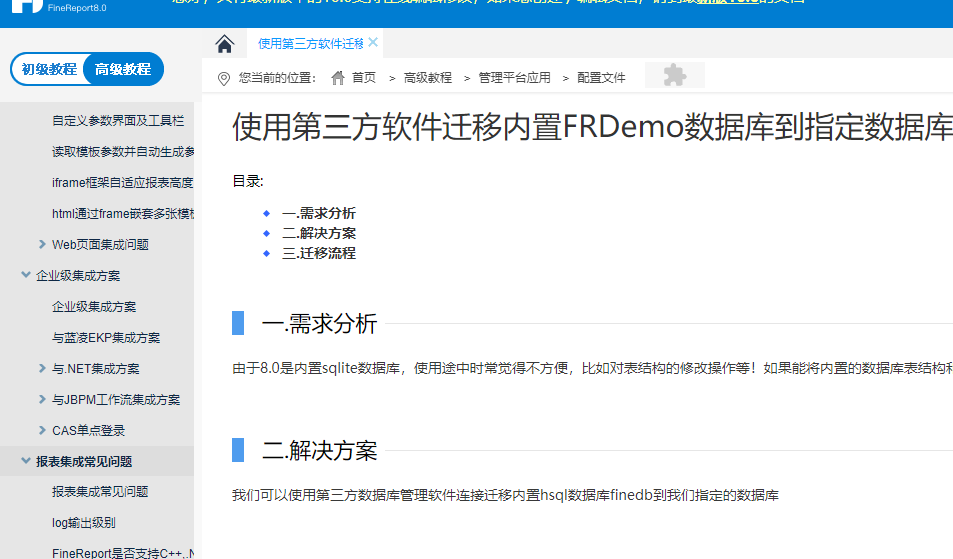Select 与JBPM工作流集成方案 tree item
The width and height of the screenshot is (953, 559).
pyautogui.click(x=116, y=400)
